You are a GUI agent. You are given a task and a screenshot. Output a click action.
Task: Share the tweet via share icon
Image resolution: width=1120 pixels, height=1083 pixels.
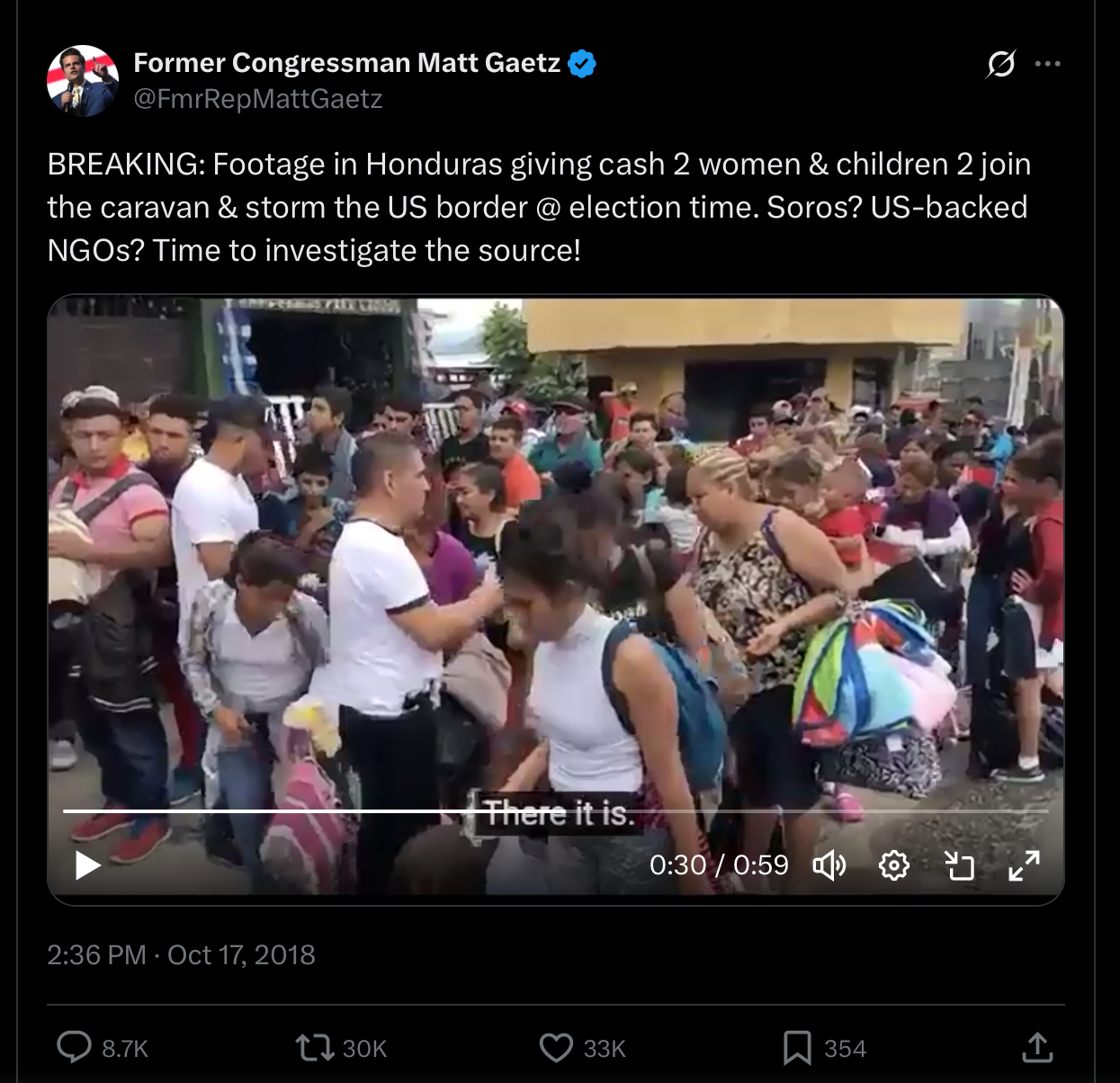click(x=1037, y=1047)
